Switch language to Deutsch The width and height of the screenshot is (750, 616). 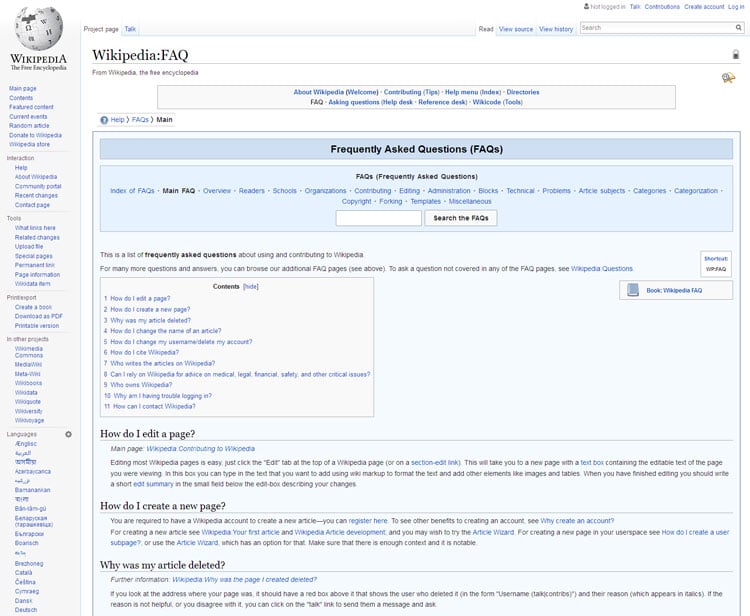pos(26,610)
